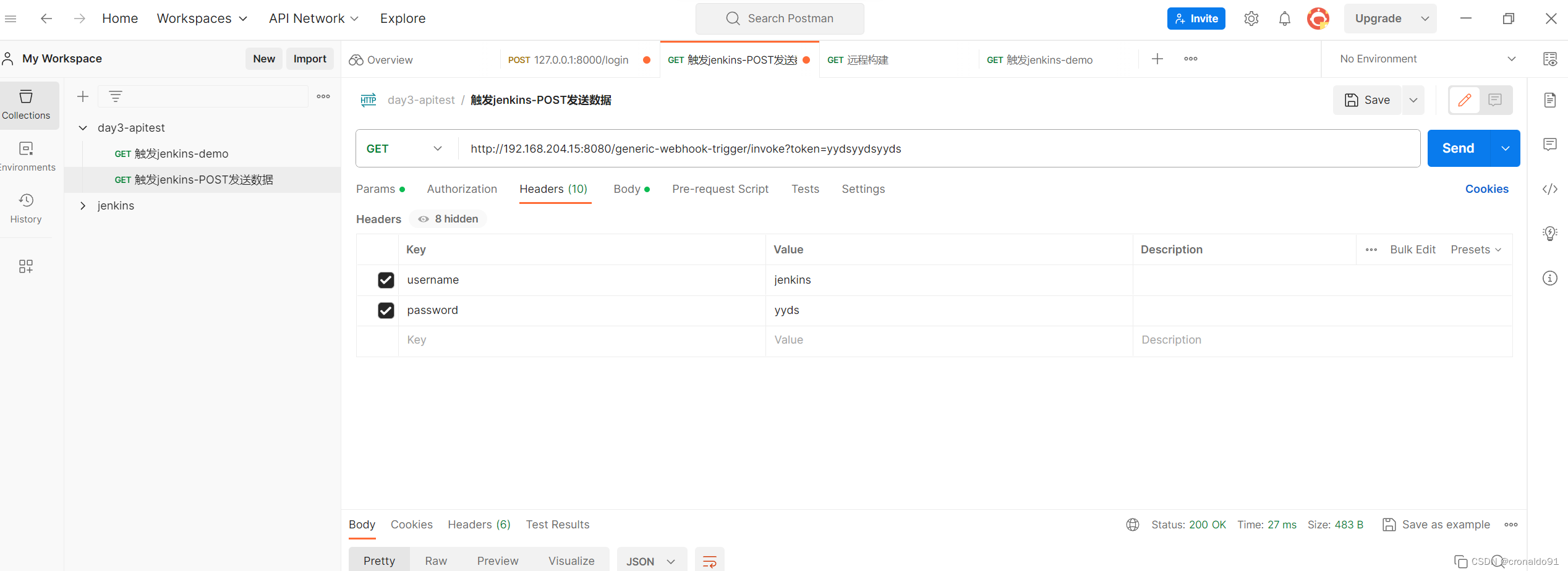Switch to the request Body tab
This screenshot has height=571, width=1568.
[x=631, y=189]
